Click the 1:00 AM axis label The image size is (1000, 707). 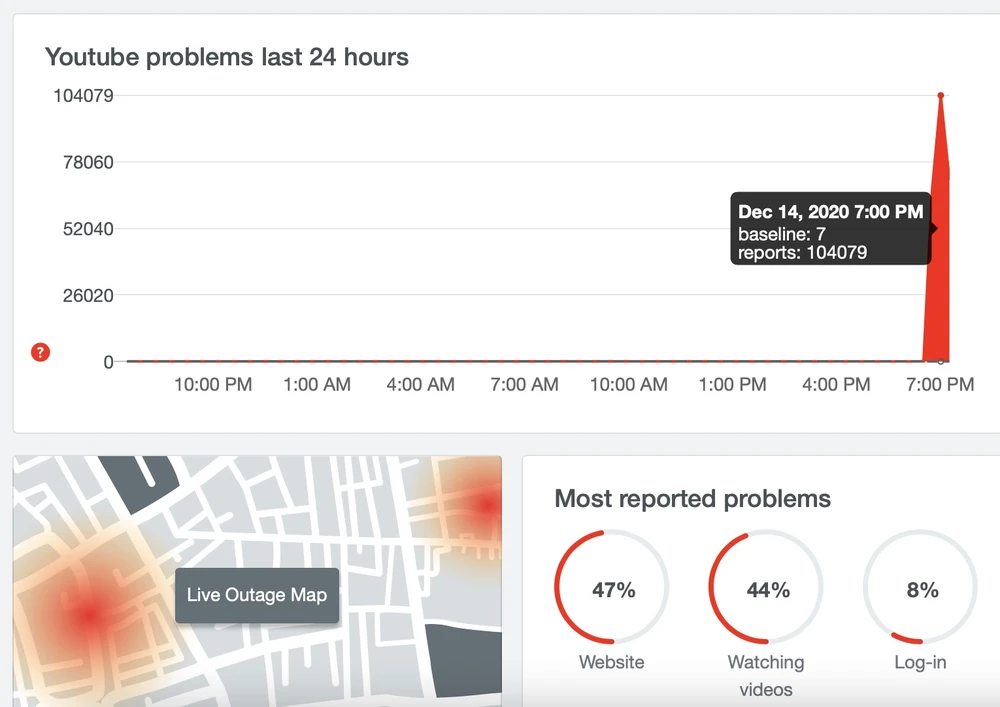(x=317, y=384)
